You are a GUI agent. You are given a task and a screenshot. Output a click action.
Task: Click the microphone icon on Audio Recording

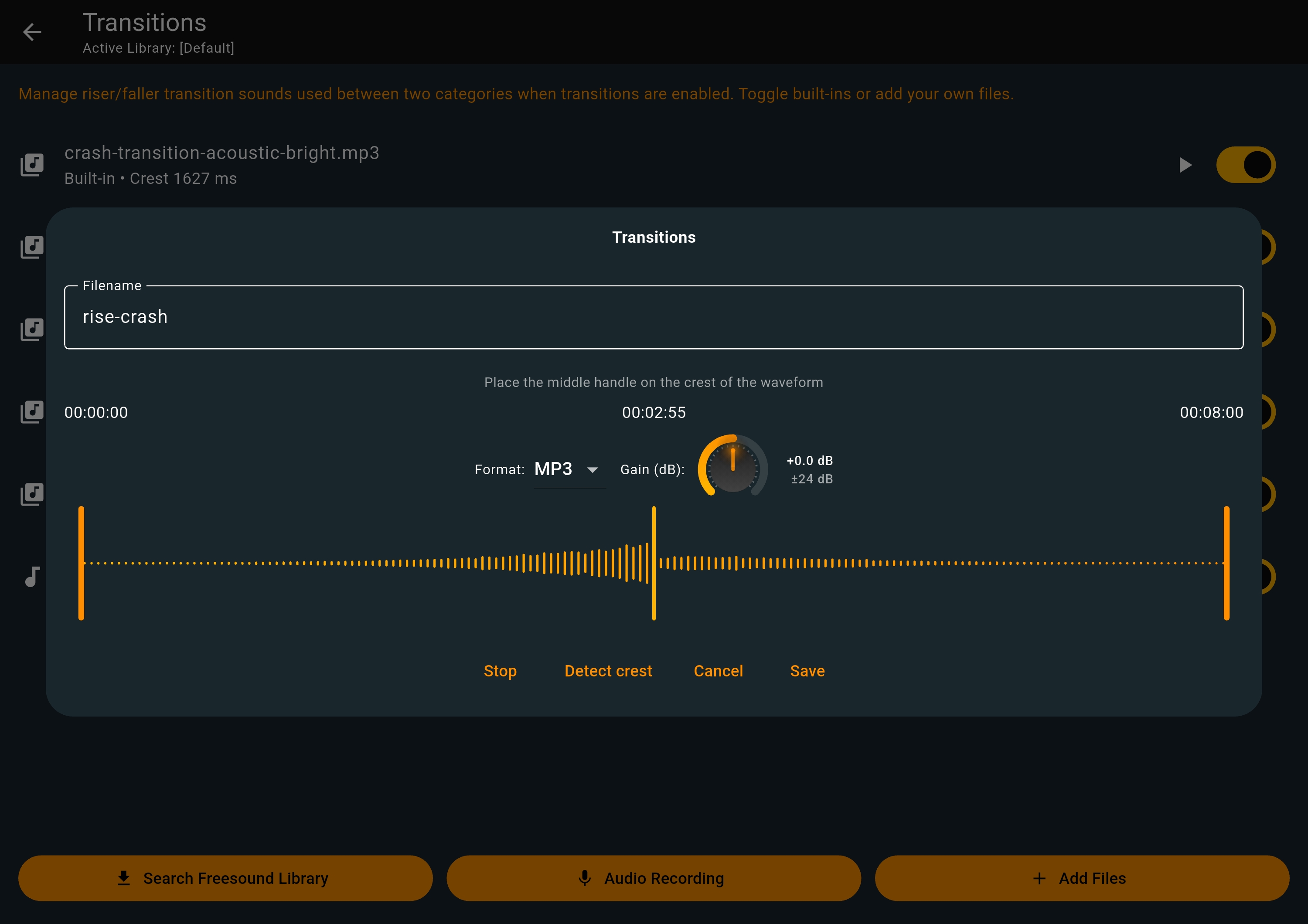(x=585, y=879)
